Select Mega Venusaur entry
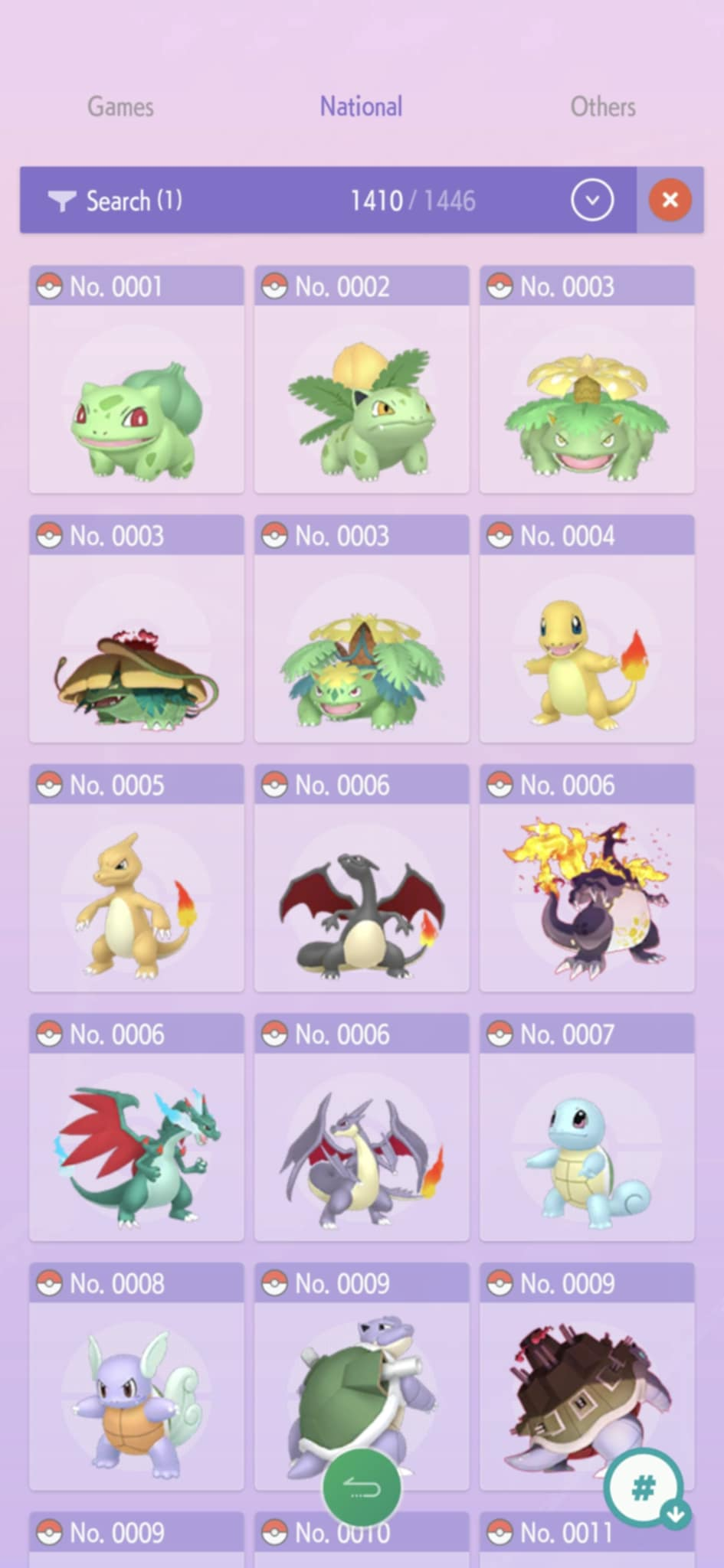Screen dimensions: 724x1568 coord(362,629)
